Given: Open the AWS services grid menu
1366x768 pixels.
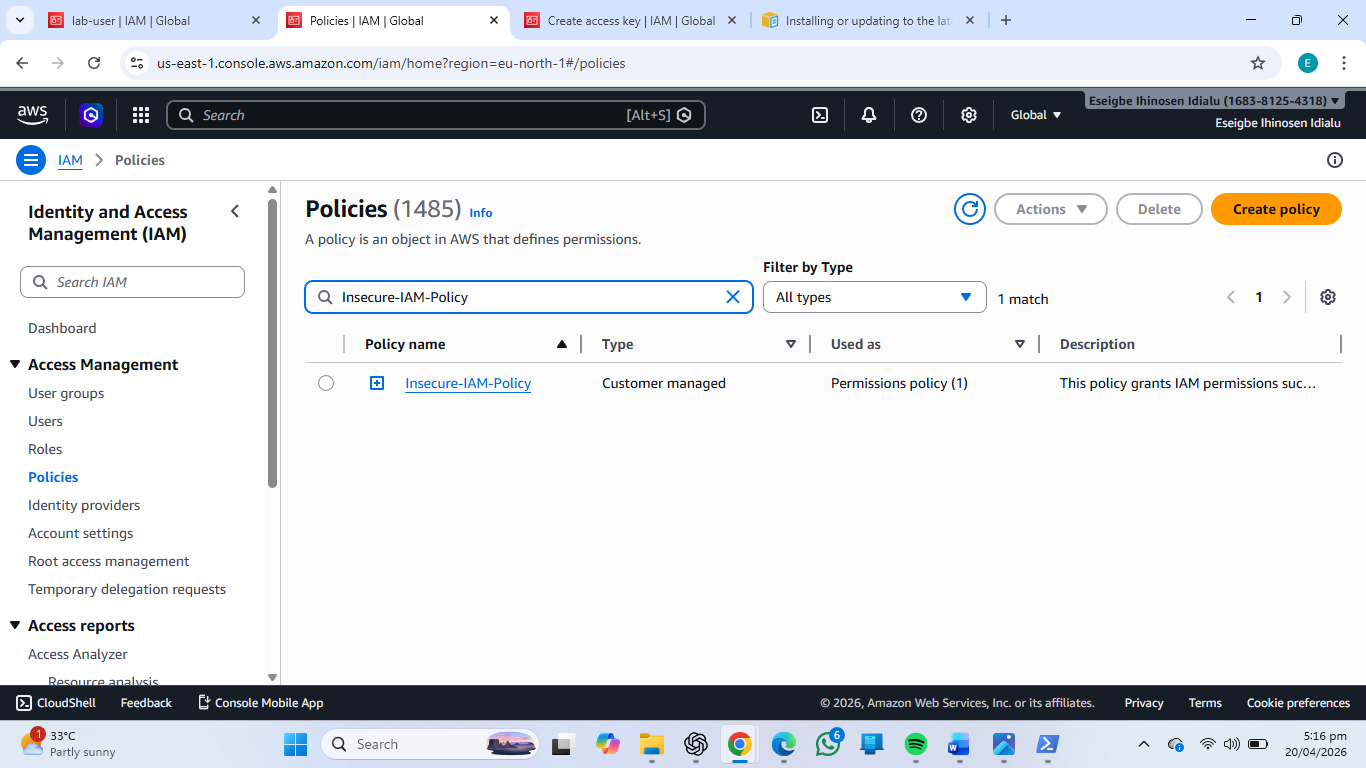Looking at the screenshot, I should [x=141, y=115].
